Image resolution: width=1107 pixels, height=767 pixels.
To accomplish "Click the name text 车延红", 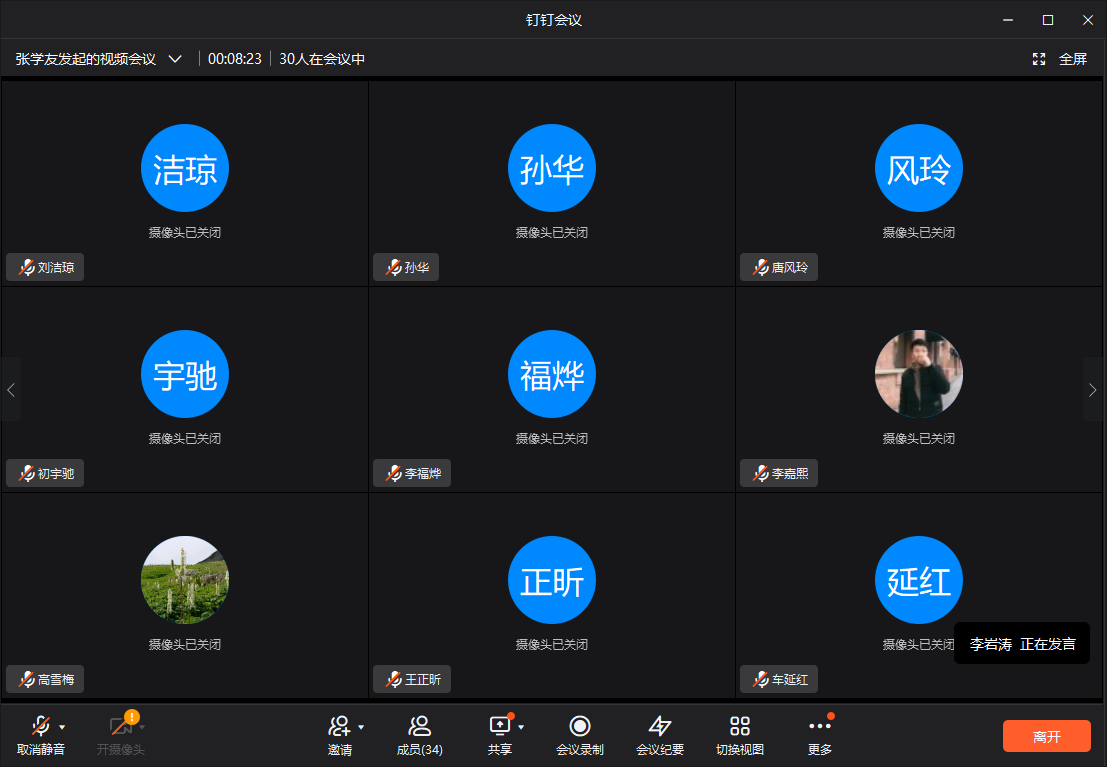I will point(789,679).
